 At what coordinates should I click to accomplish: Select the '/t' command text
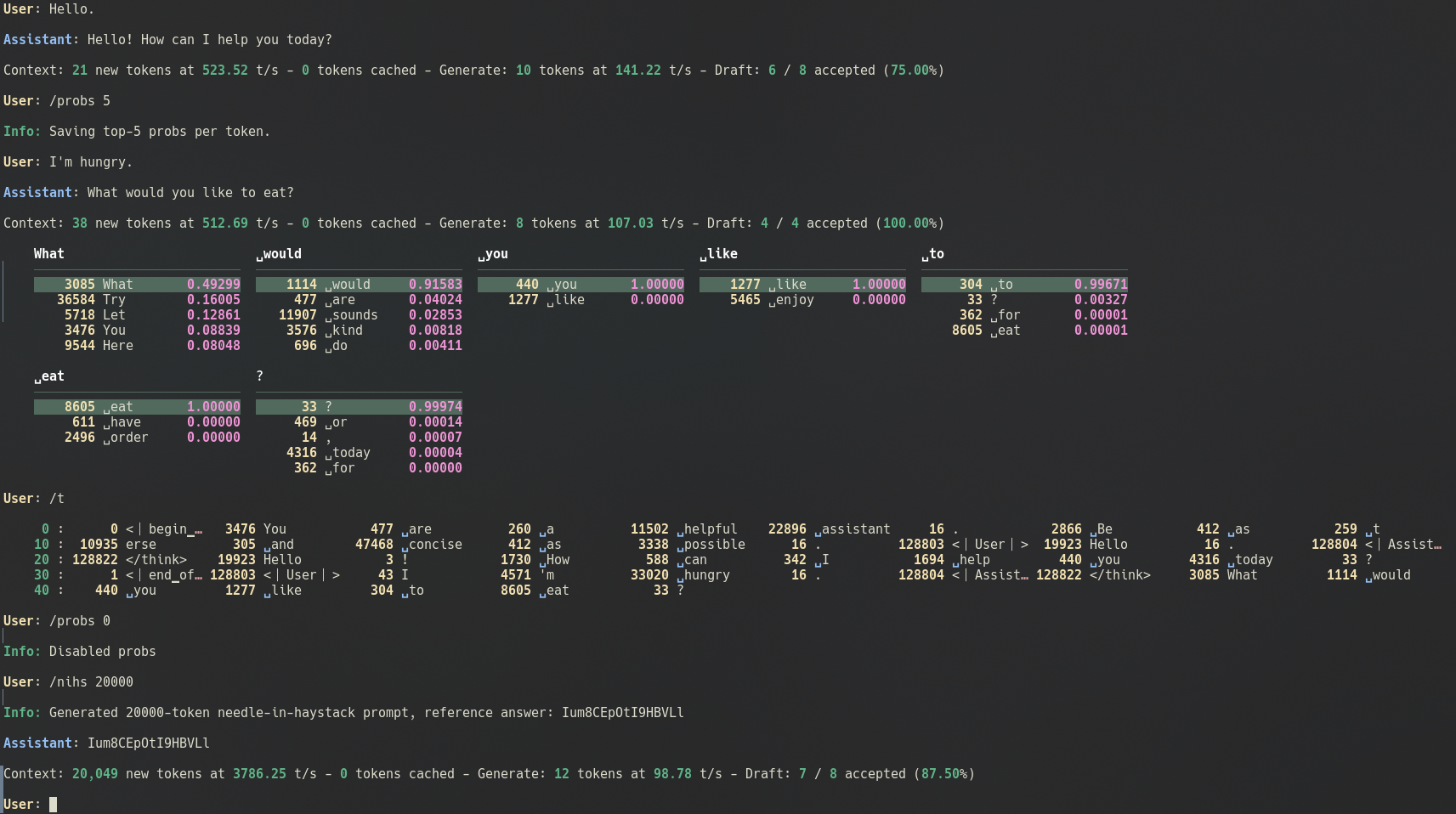pyautogui.click(x=57, y=498)
